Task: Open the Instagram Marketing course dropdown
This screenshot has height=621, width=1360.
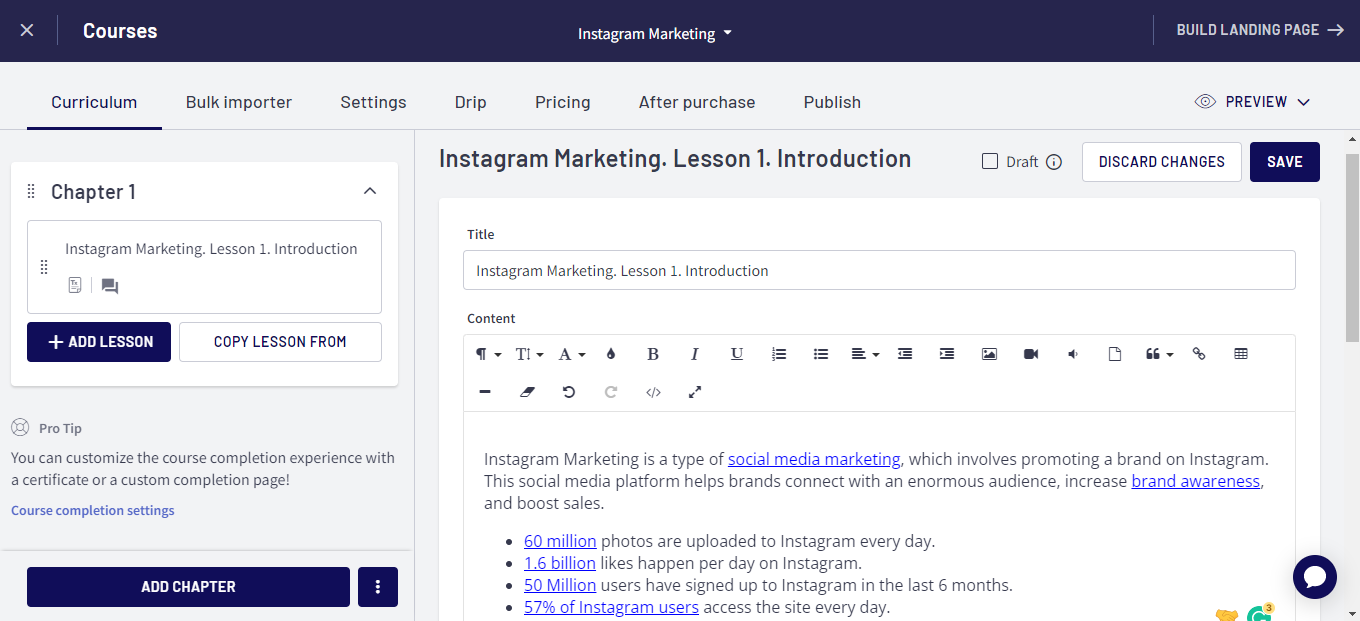Action: point(655,33)
